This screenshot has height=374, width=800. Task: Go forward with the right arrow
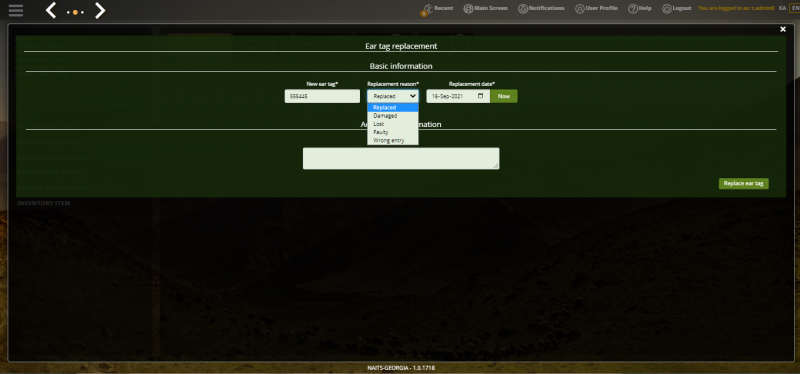[x=100, y=10]
